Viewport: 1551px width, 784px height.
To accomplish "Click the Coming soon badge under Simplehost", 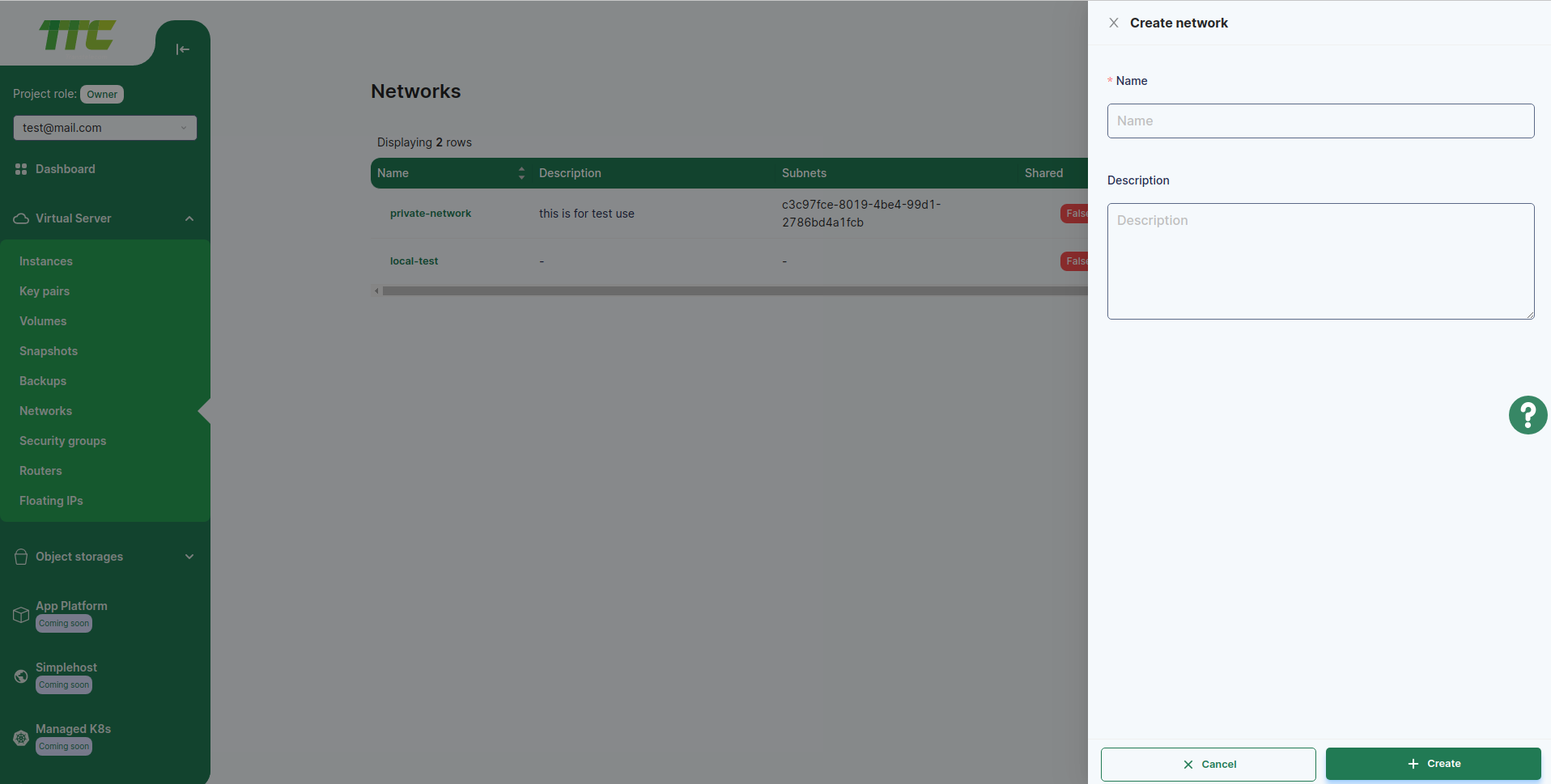I will [x=64, y=685].
